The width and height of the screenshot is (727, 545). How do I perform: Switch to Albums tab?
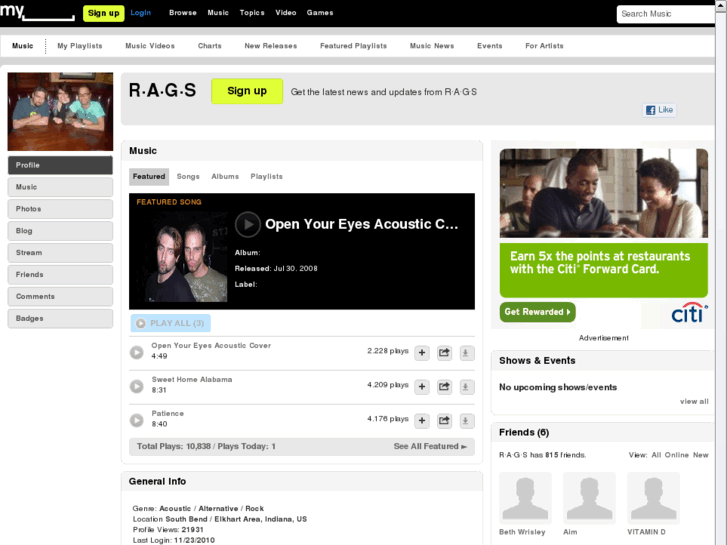coord(225,177)
